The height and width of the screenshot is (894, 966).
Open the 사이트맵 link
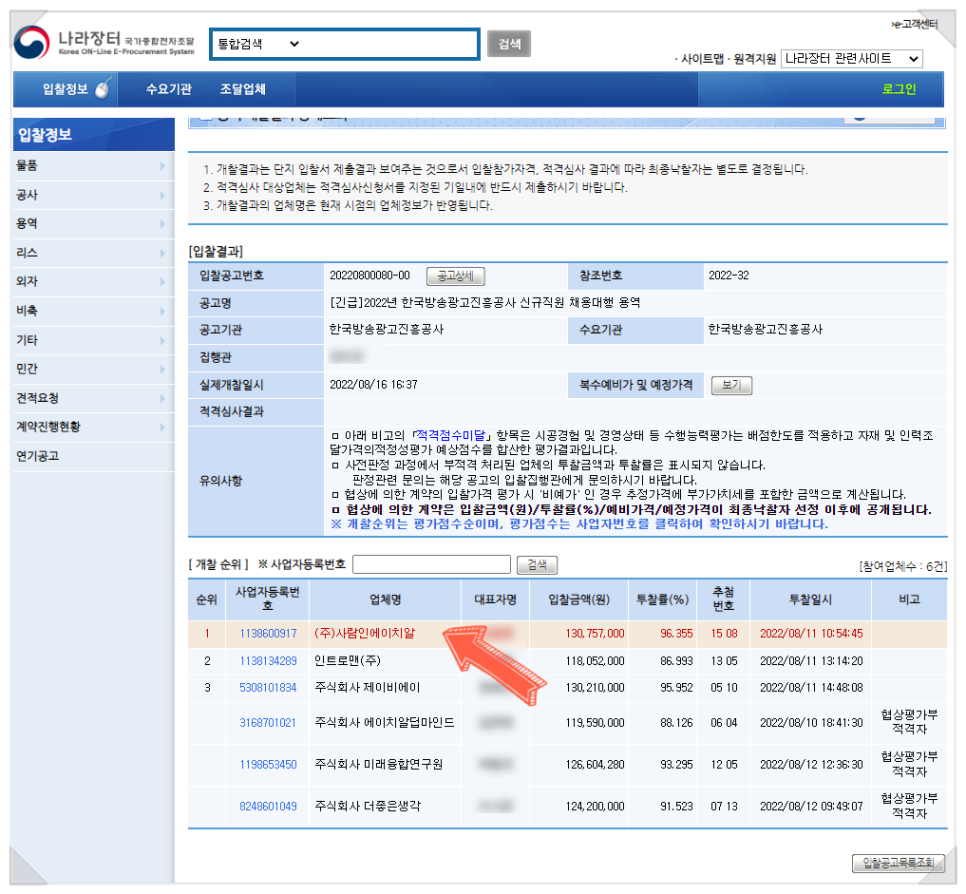(x=702, y=59)
